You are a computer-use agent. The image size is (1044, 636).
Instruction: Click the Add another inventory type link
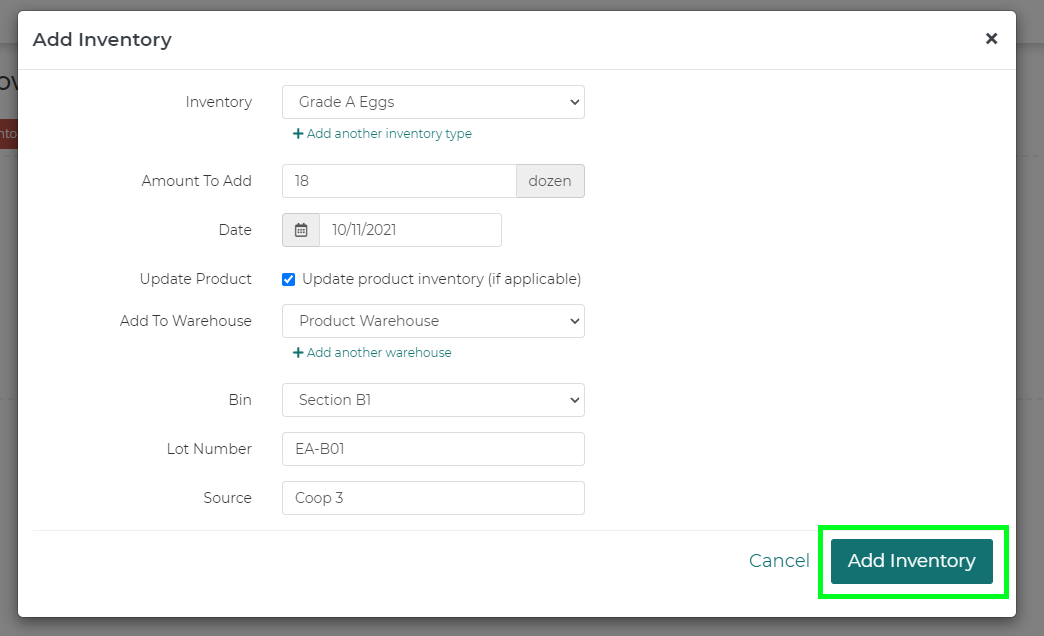[382, 134]
